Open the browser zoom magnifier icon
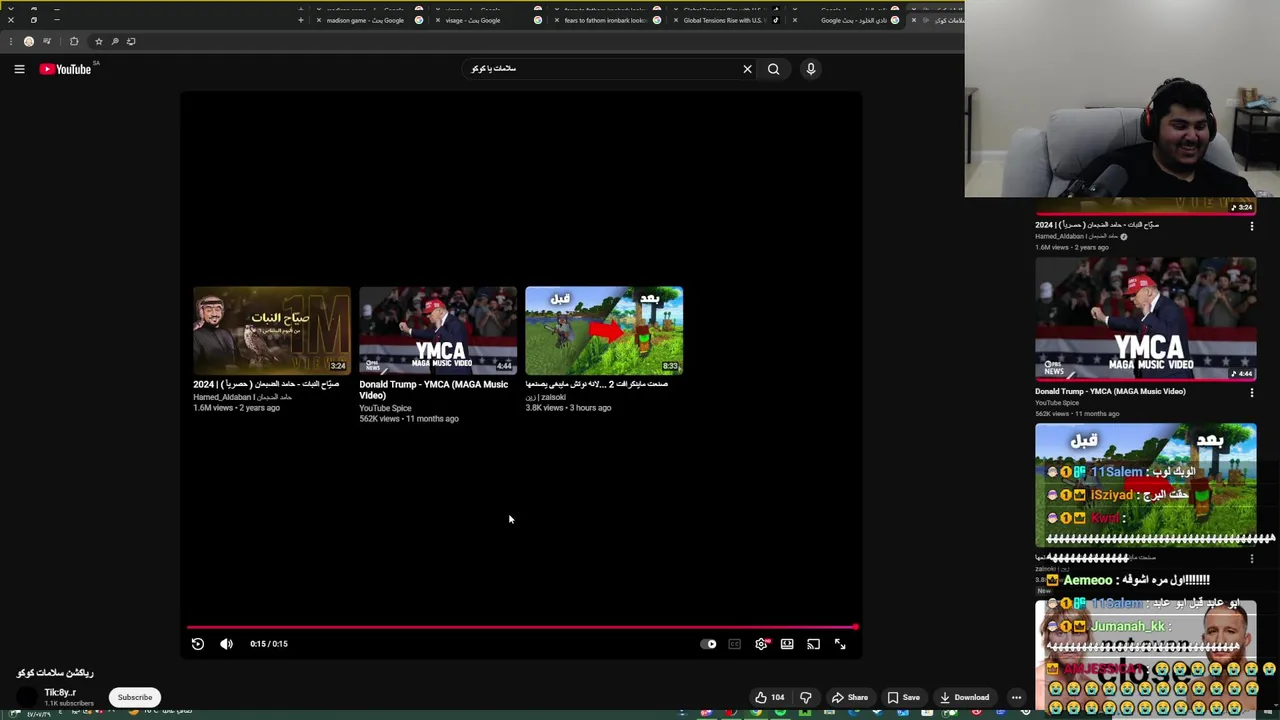Viewport: 1280px width, 720px height. pos(115,41)
